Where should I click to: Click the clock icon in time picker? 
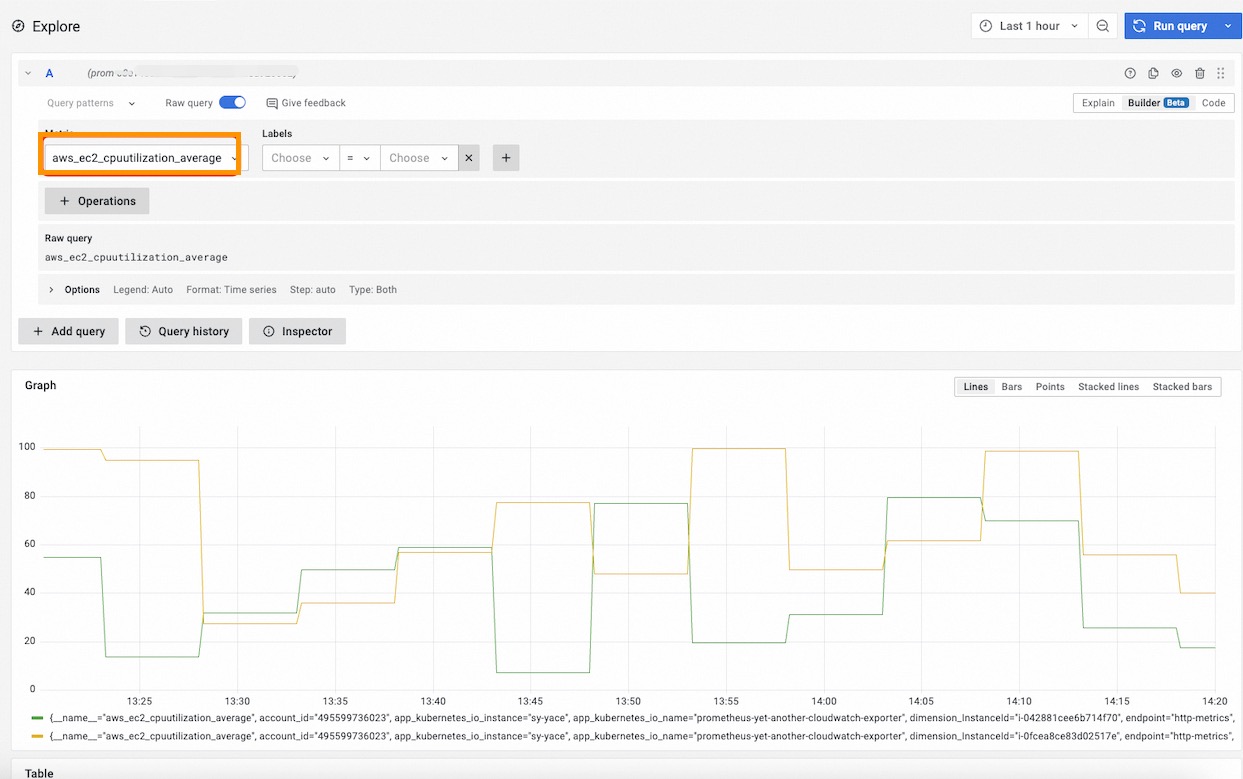tap(985, 25)
